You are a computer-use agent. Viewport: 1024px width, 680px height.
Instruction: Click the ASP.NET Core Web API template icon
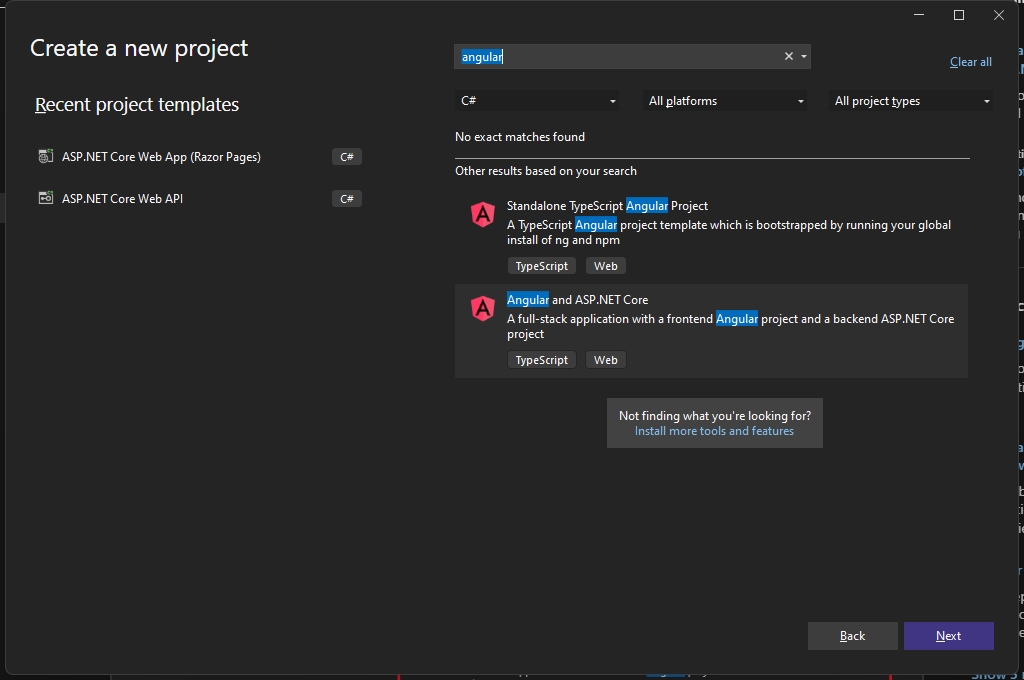[x=45, y=199]
